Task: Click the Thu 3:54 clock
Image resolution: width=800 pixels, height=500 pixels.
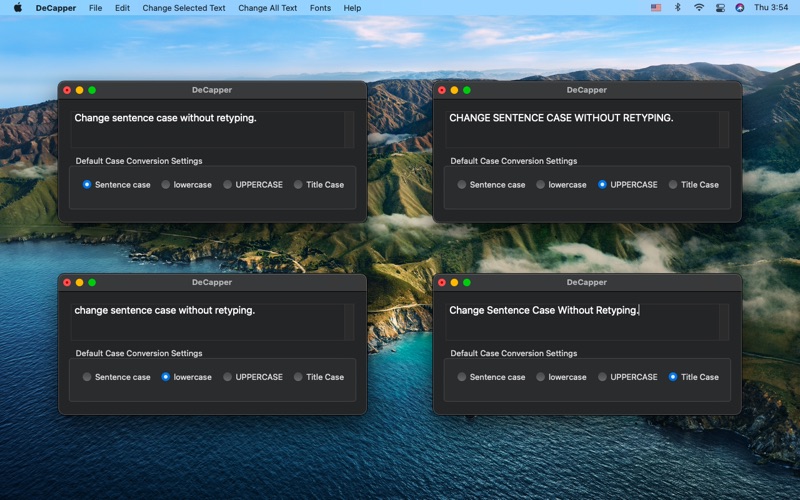Action: (771, 8)
